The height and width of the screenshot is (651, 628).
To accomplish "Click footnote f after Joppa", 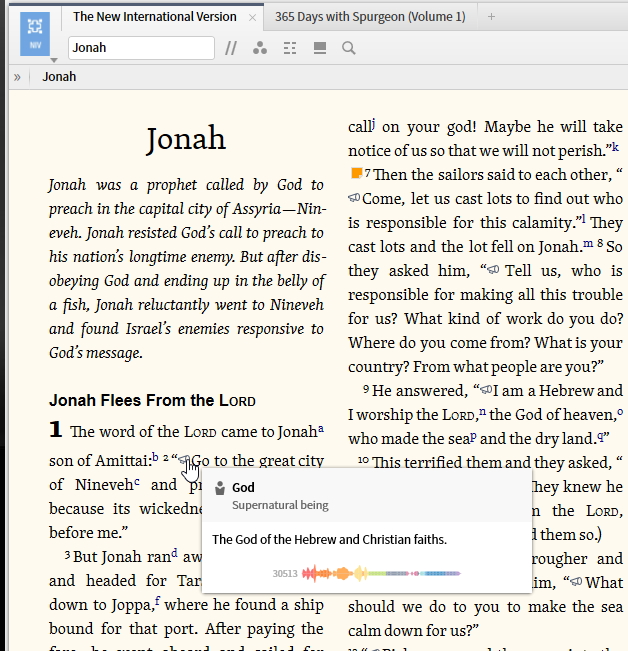I will 158,601.
